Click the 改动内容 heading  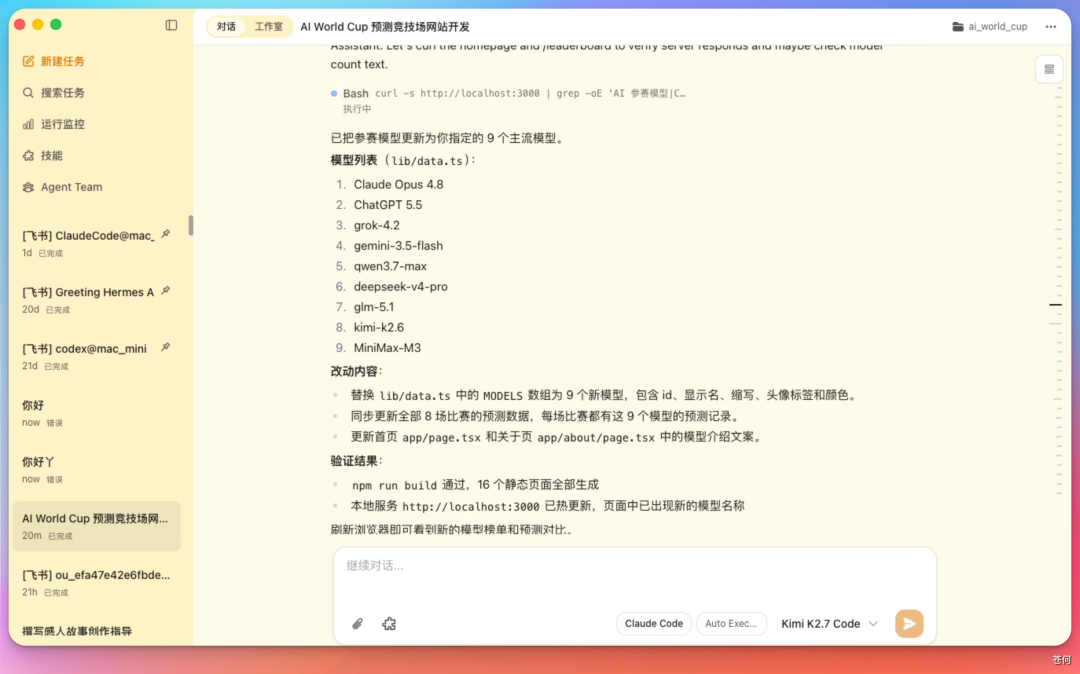(356, 371)
